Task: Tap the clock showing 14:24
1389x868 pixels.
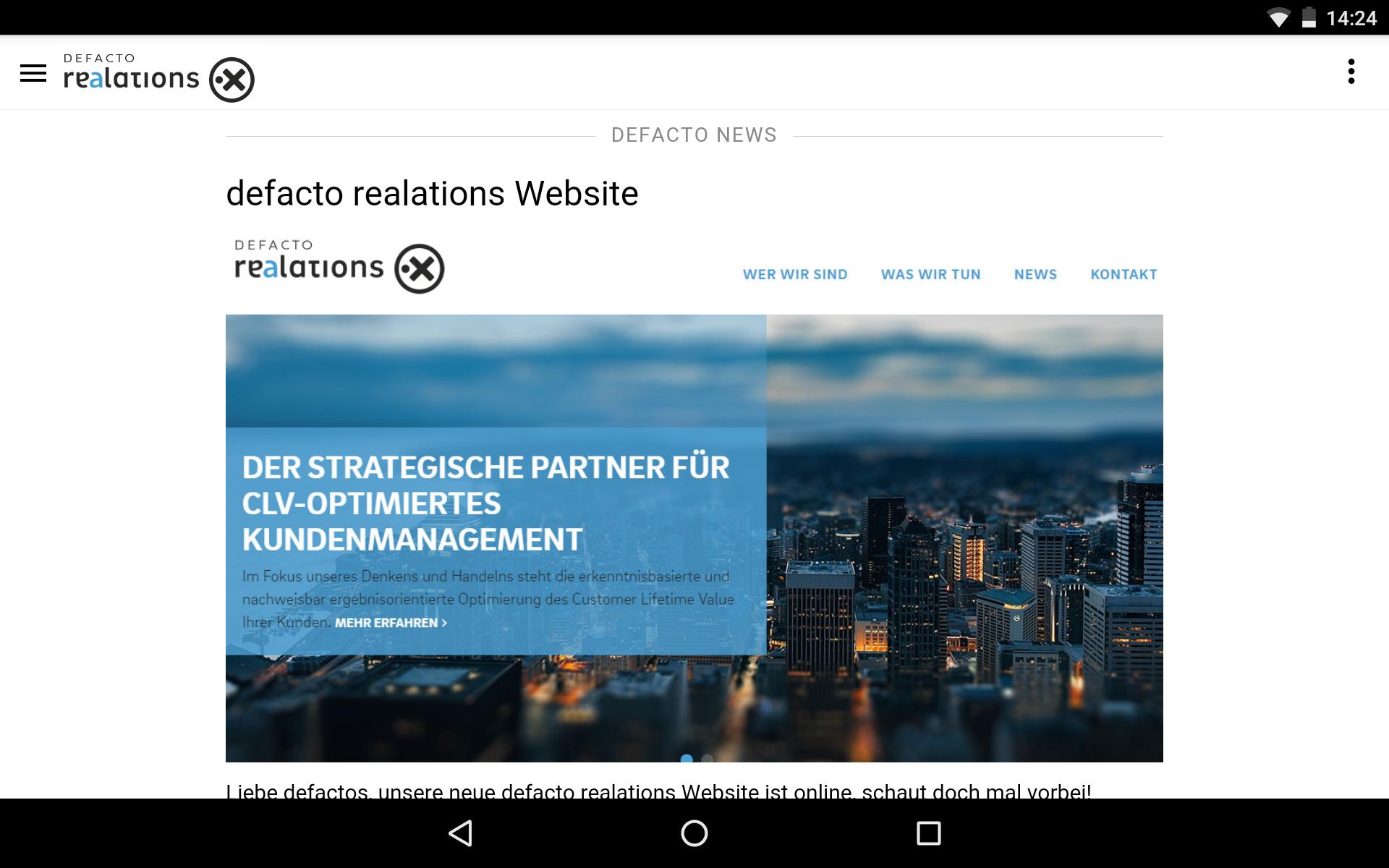Action: point(1351,18)
